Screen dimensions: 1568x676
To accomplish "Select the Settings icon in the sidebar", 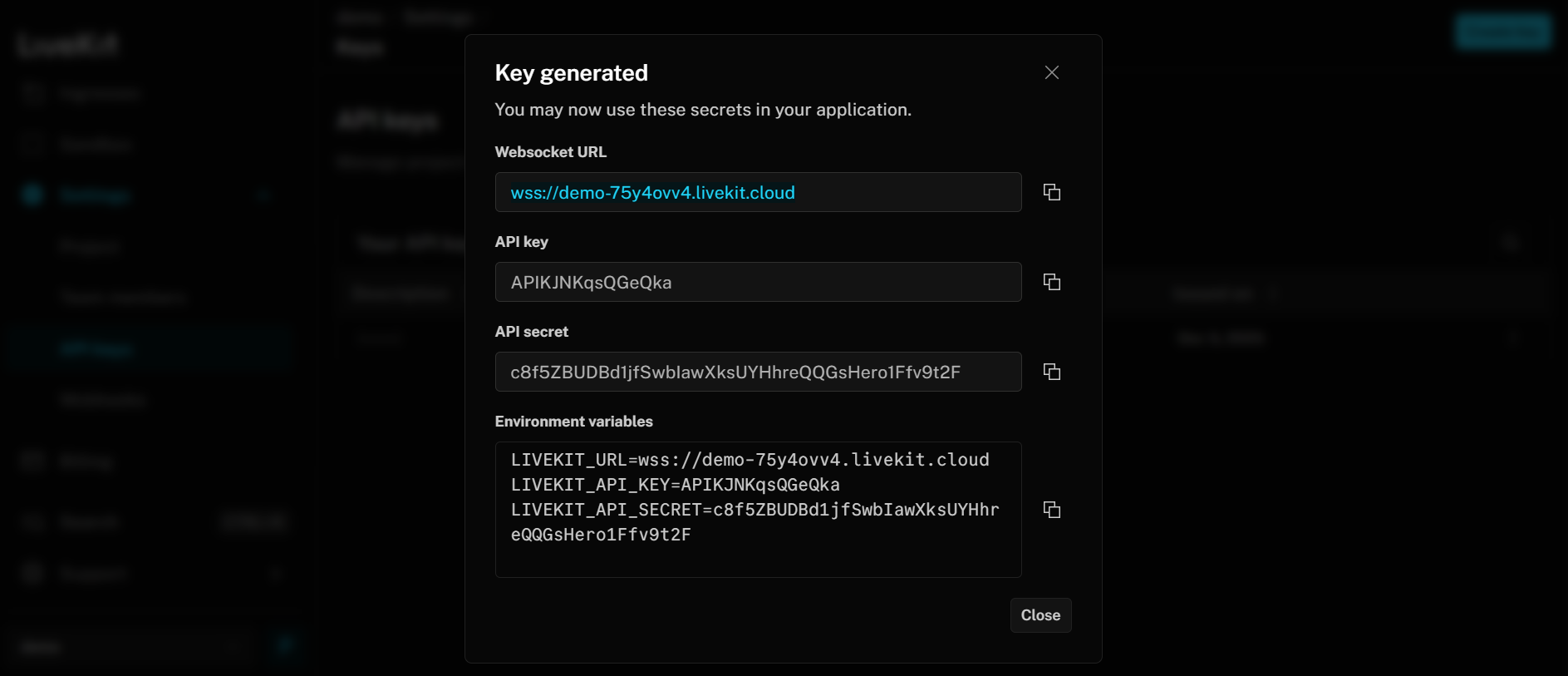I will pos(33,195).
